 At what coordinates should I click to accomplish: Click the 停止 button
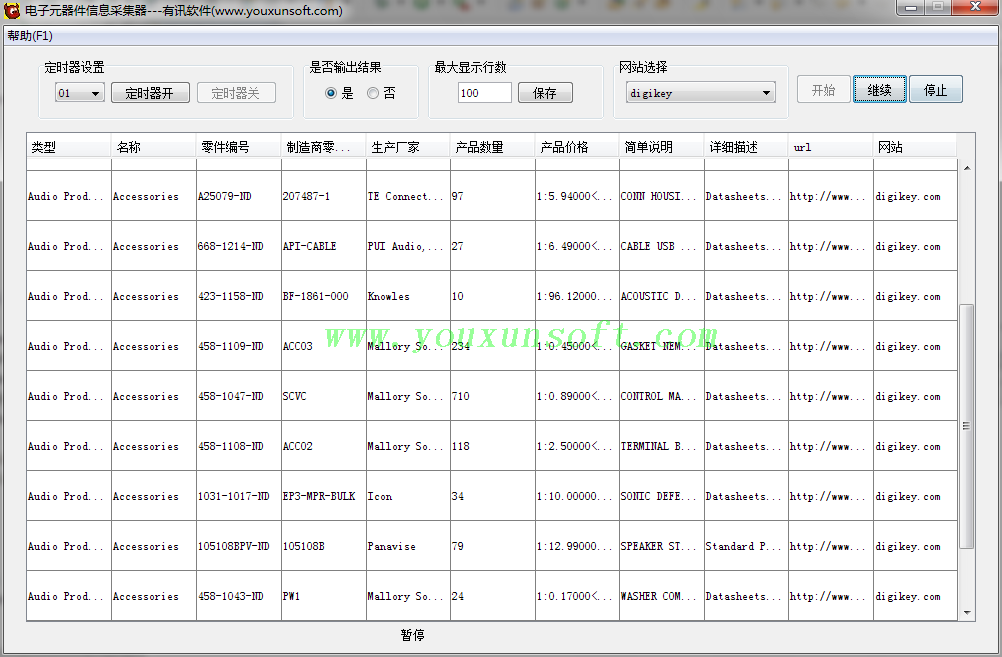tap(936, 90)
